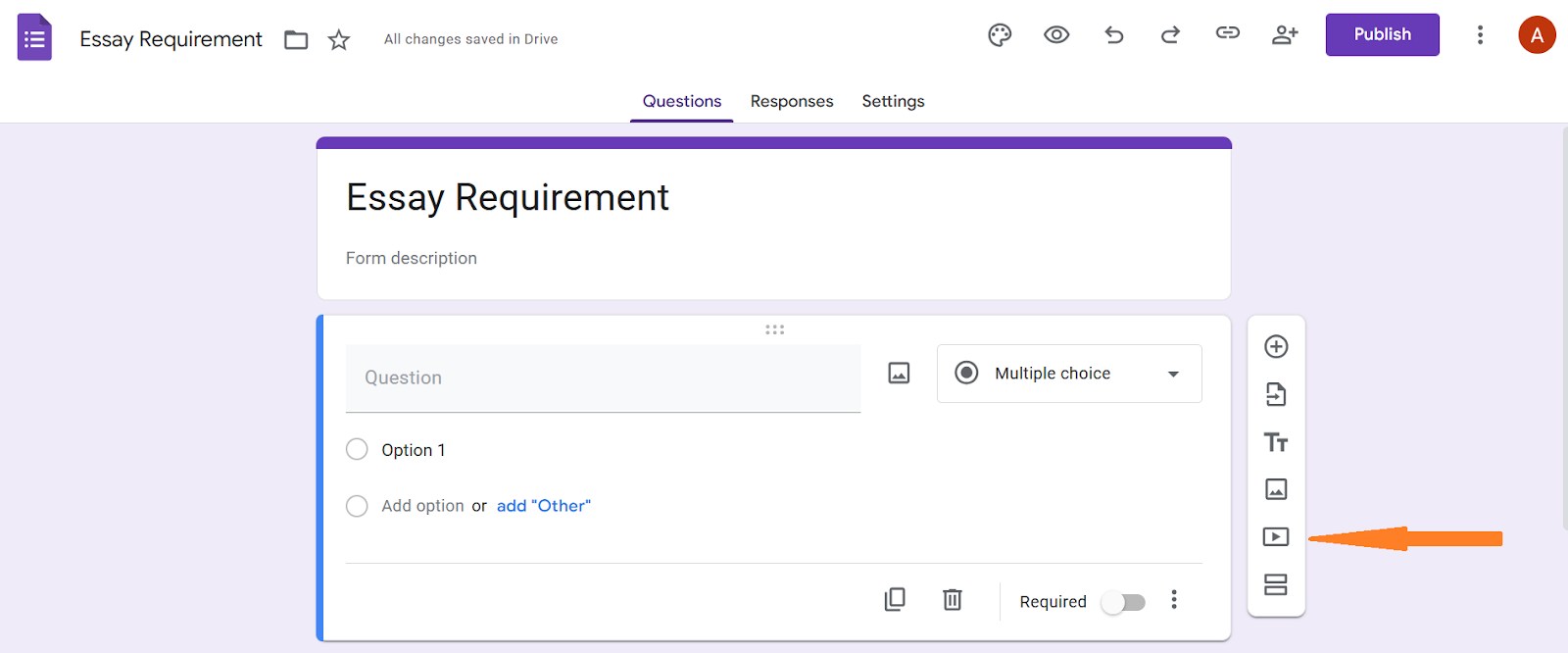Viewport: 1568px width, 653px height.
Task: Switch to the Responses tab
Action: click(792, 101)
